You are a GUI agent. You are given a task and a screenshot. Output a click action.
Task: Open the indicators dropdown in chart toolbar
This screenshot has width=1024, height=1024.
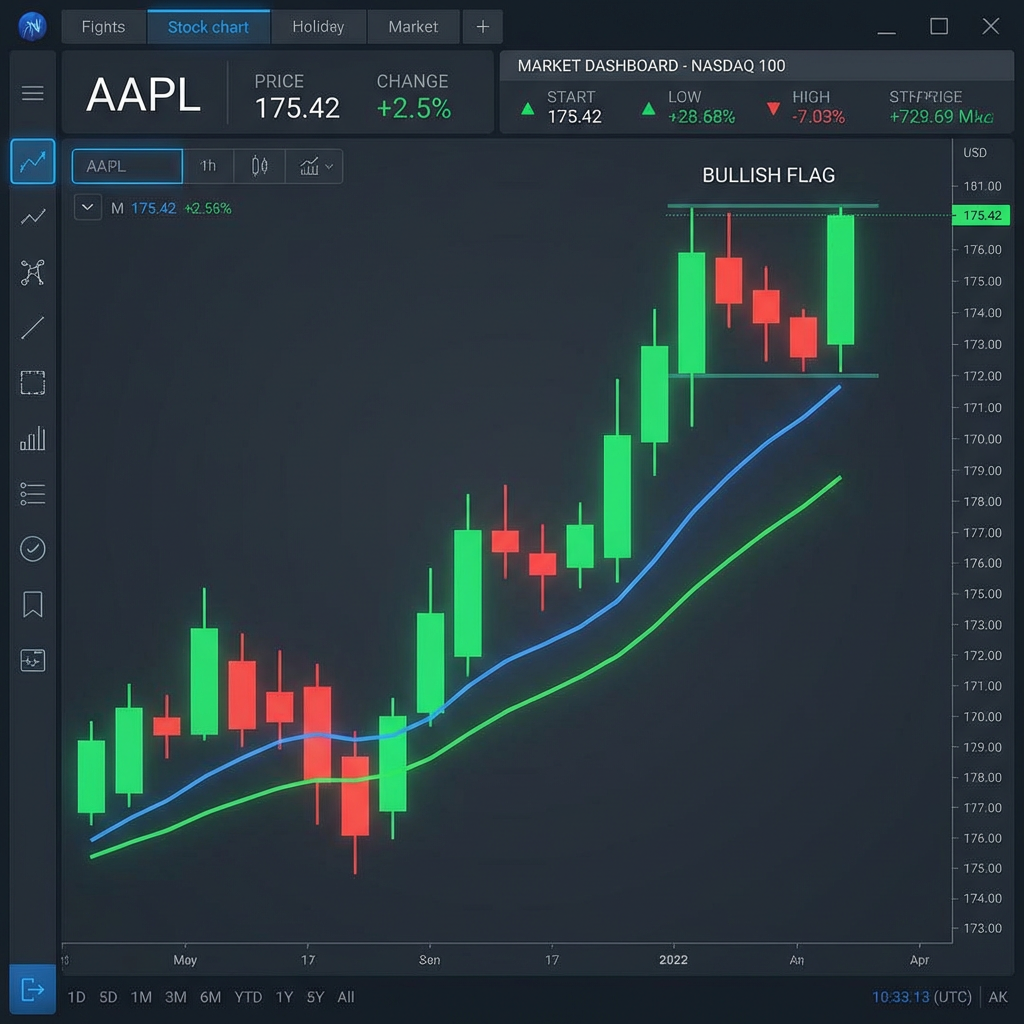(315, 166)
